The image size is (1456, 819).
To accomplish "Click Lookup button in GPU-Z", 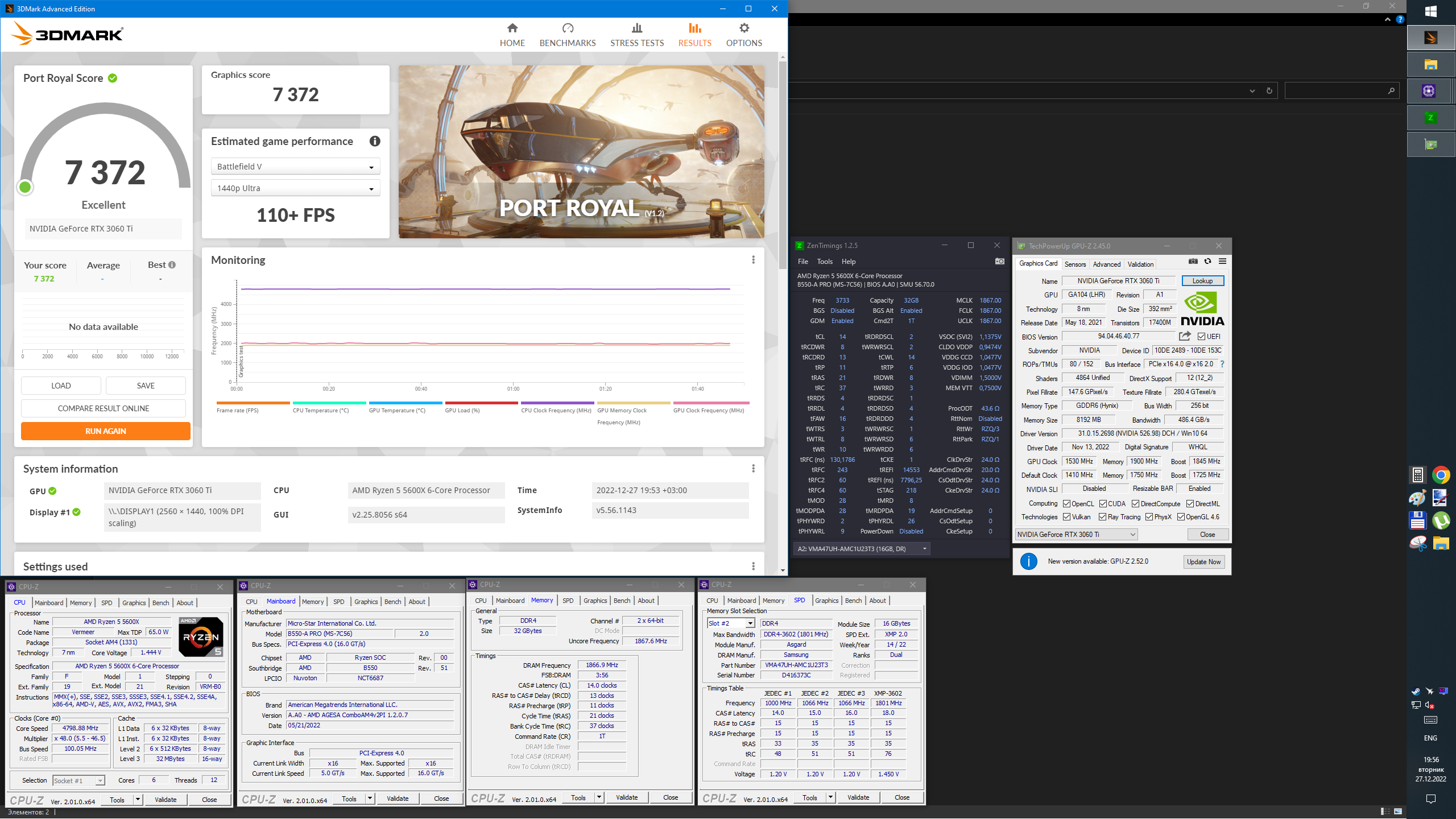I will coord(1202,281).
